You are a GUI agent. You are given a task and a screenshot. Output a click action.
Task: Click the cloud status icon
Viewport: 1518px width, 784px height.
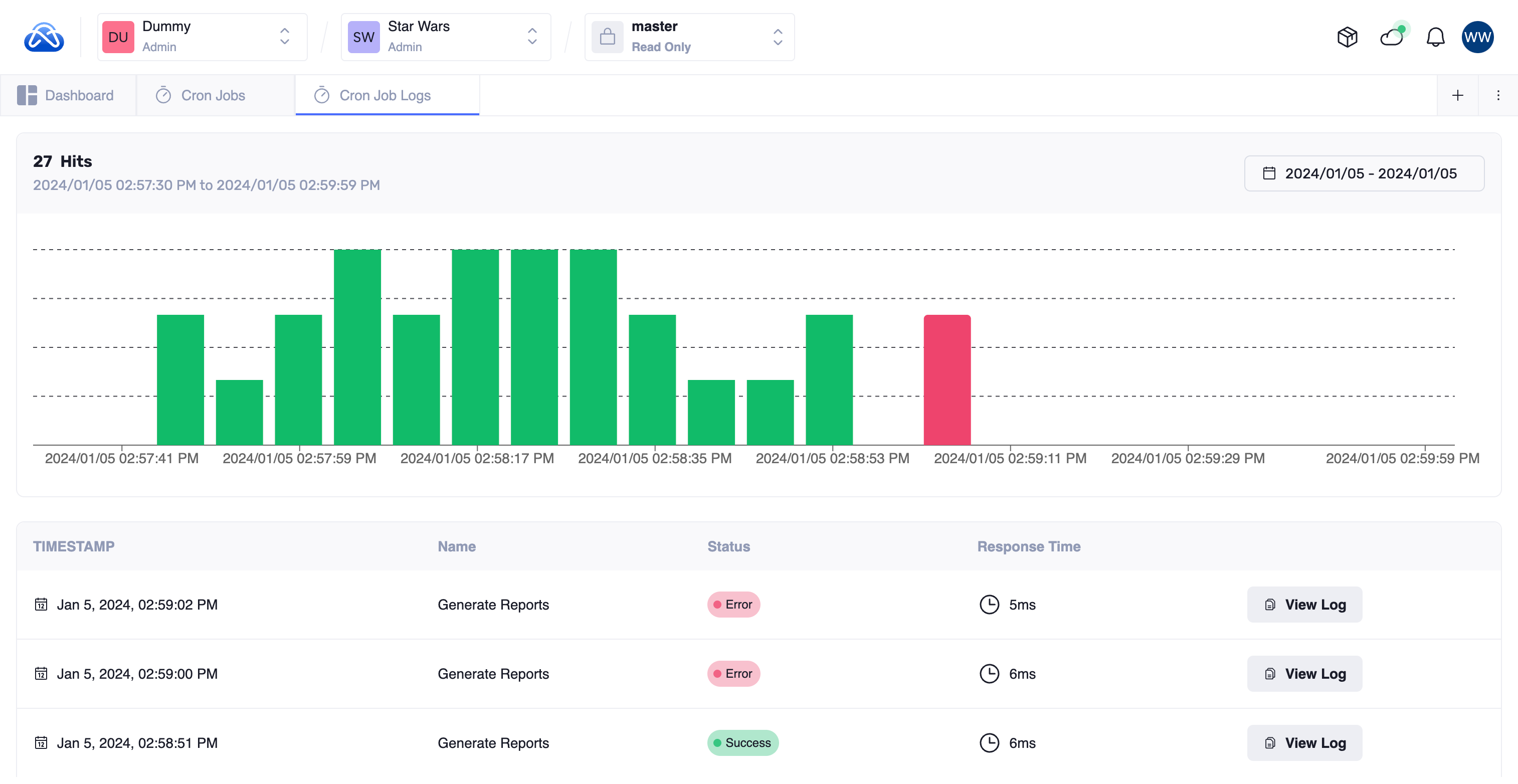[x=1392, y=37]
